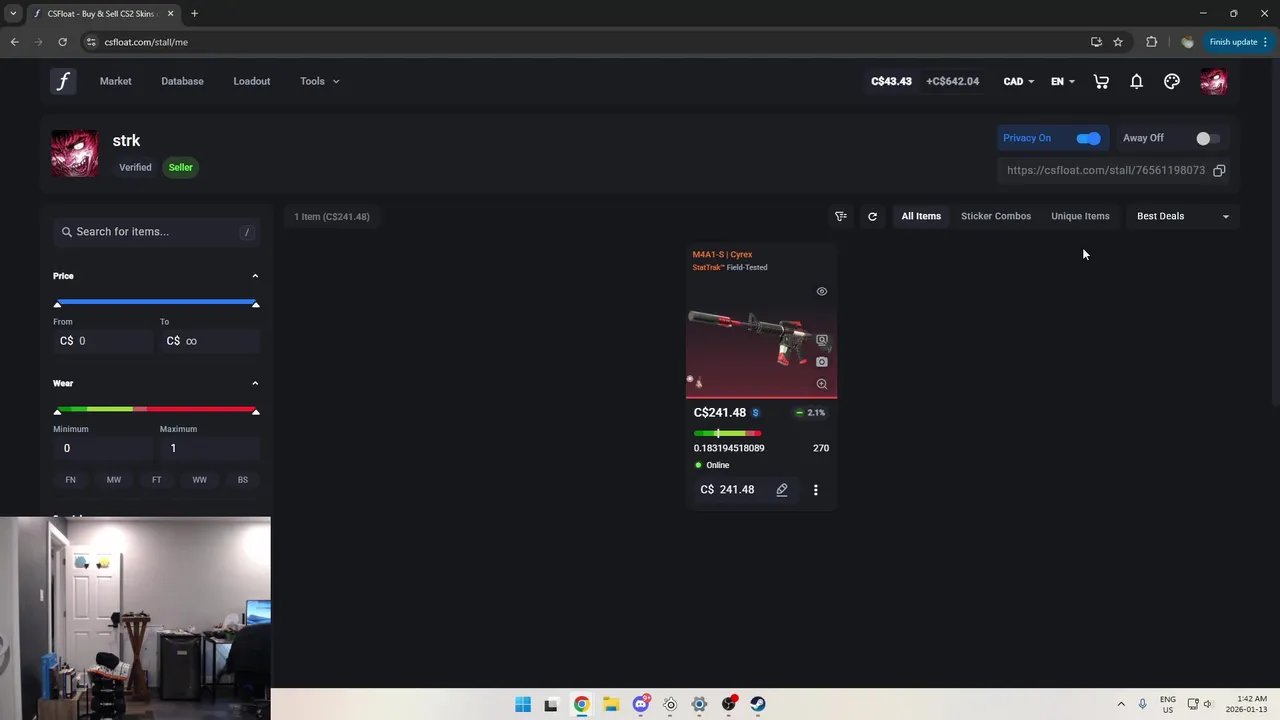Open the Tools dropdown menu

pos(320,81)
